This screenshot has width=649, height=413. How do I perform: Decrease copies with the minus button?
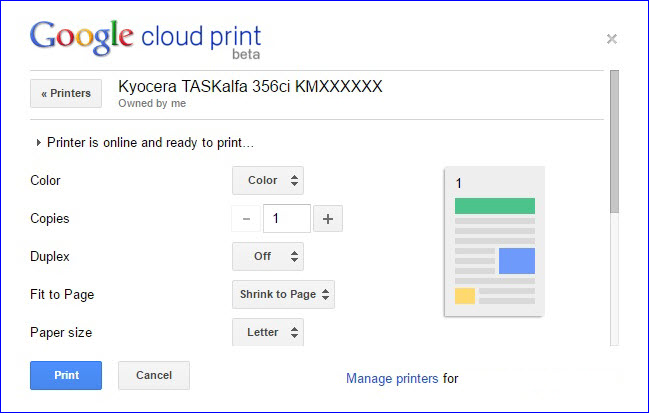(x=246, y=219)
